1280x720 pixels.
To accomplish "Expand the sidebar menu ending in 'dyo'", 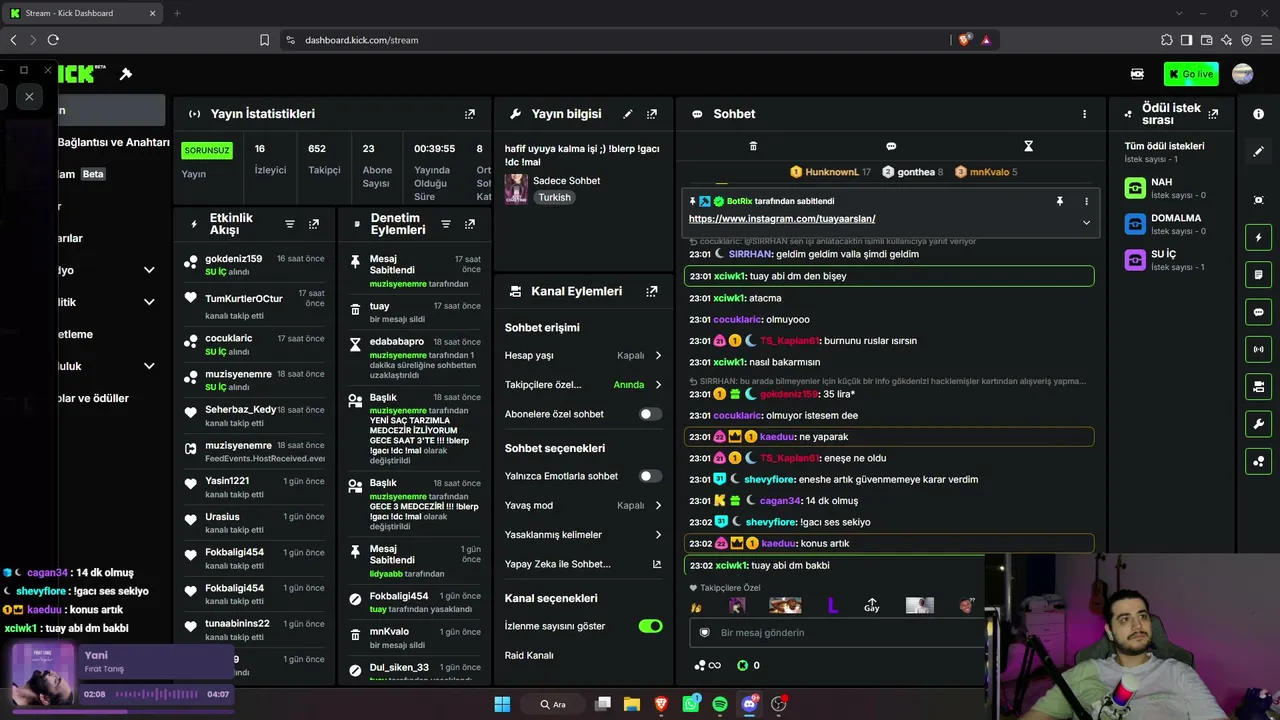I will pos(149,270).
